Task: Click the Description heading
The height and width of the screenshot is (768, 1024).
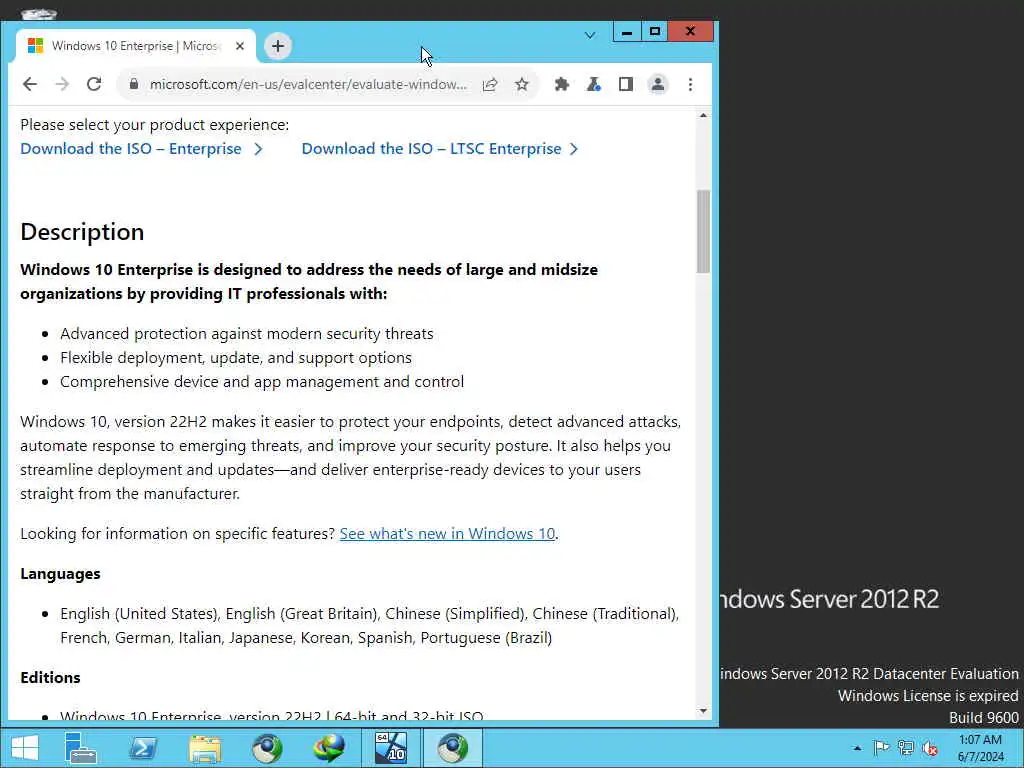Action: [82, 232]
